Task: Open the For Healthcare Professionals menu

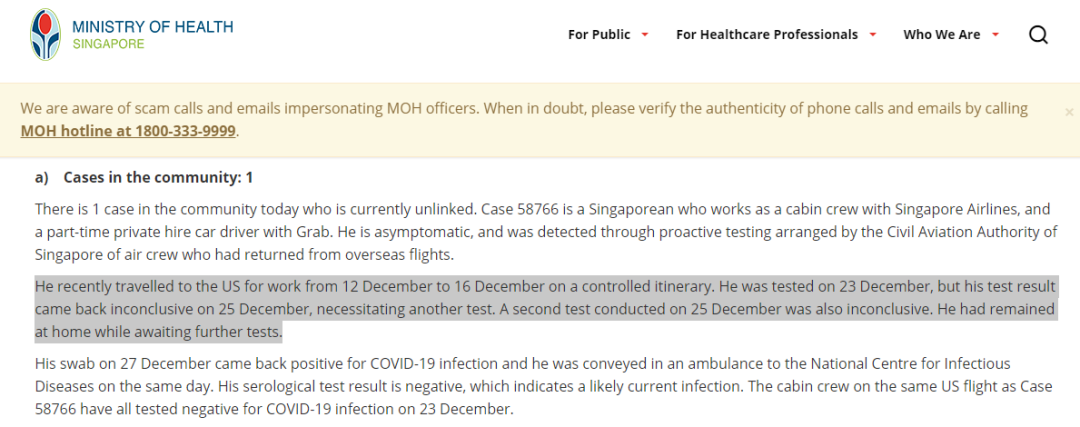Action: pos(766,35)
